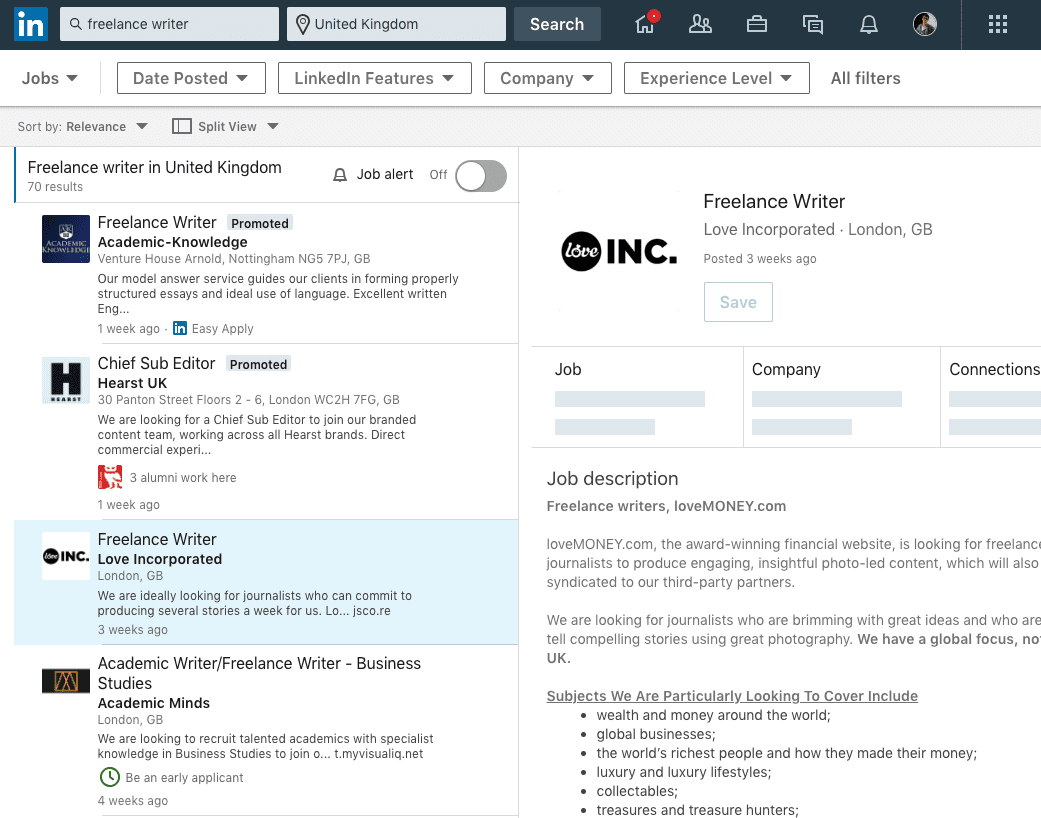Click the Academic-Knowledge company logo

click(66, 239)
